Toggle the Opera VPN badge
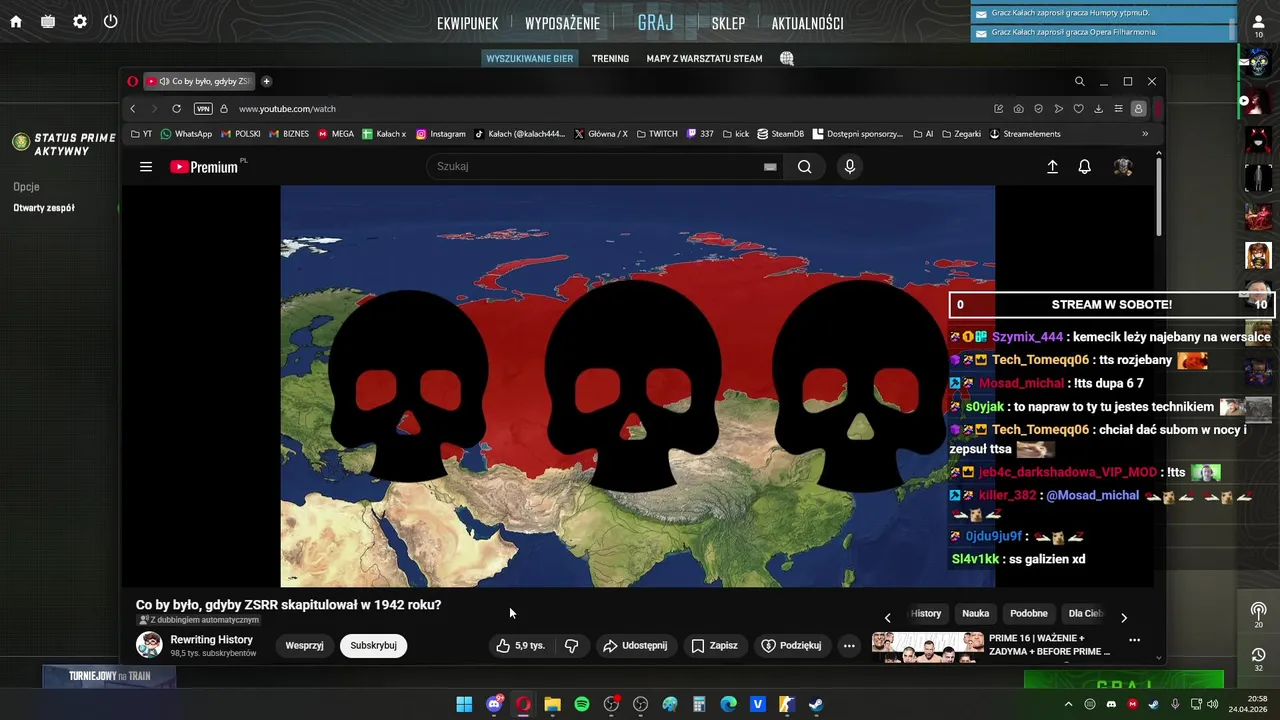Viewport: 1280px width, 720px height. (x=203, y=108)
